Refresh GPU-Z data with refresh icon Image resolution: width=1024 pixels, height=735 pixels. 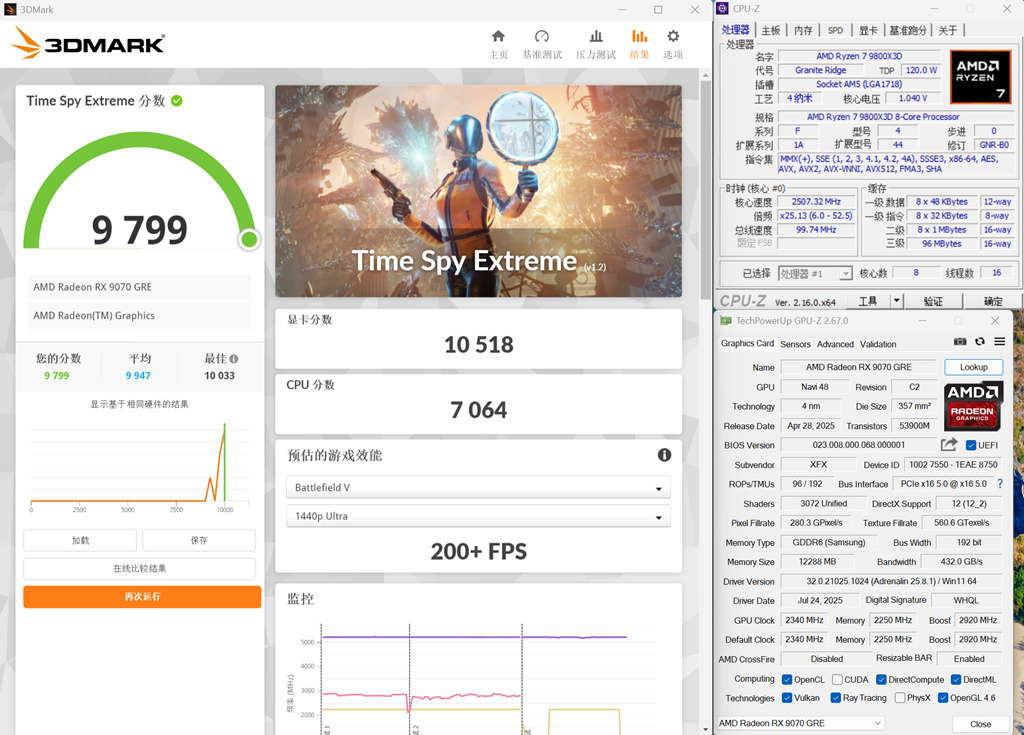[x=980, y=342]
